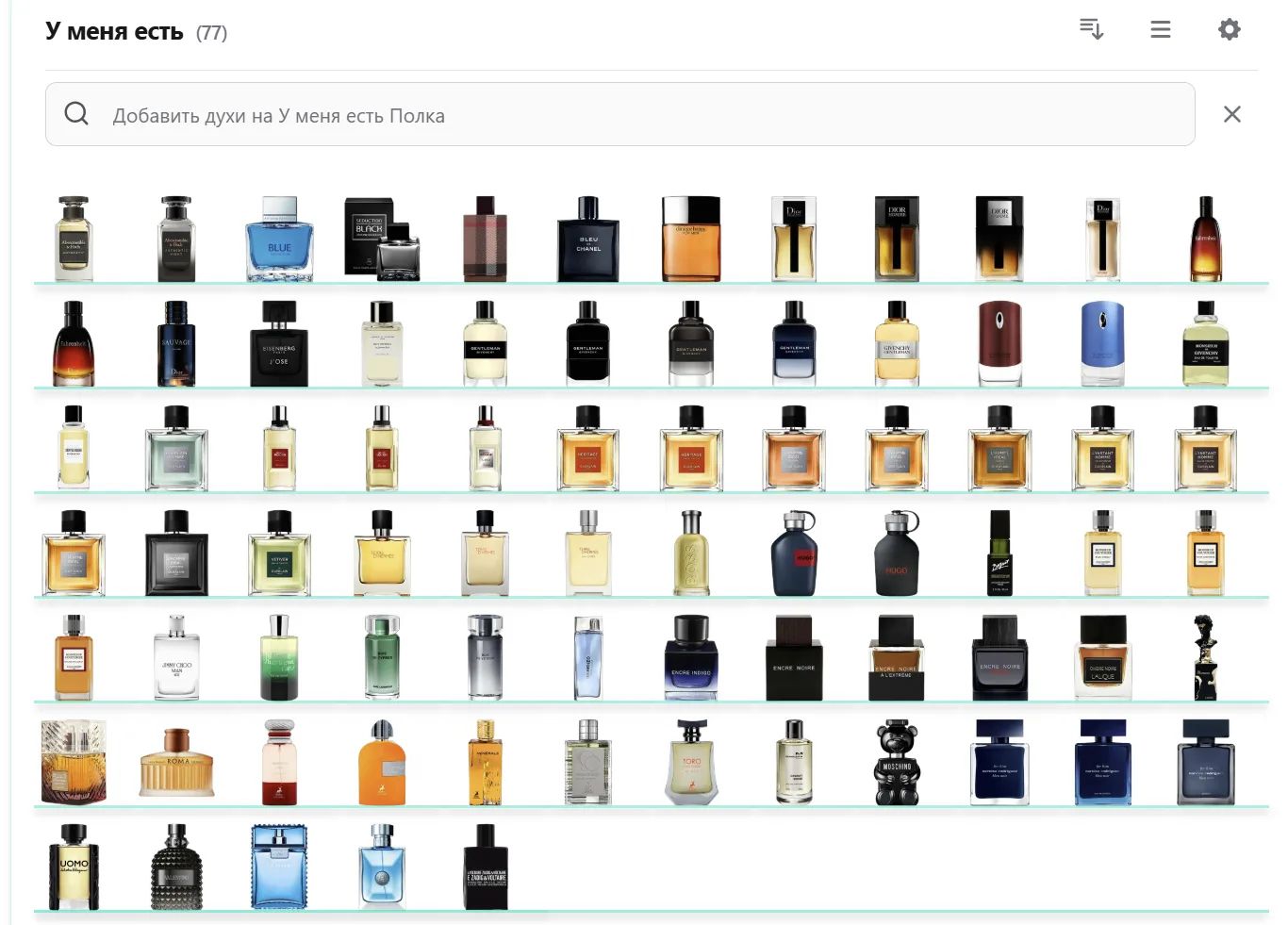Open the black Zadig & Voltaire bottle
This screenshot has height=925, width=1288.
point(485,867)
